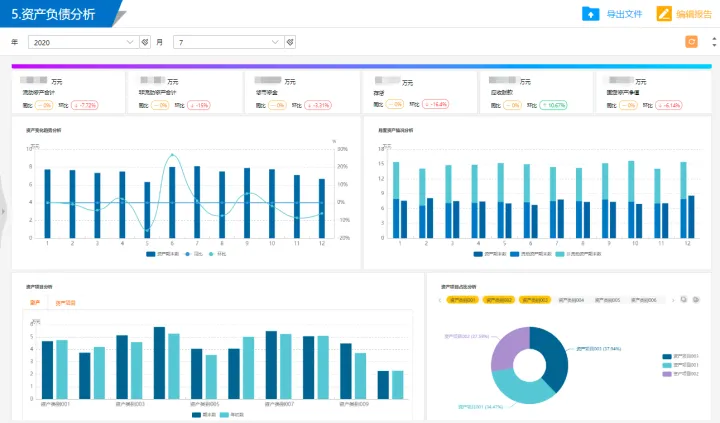Click the right arrow after the category pills
The image size is (720, 423).
(673, 300)
